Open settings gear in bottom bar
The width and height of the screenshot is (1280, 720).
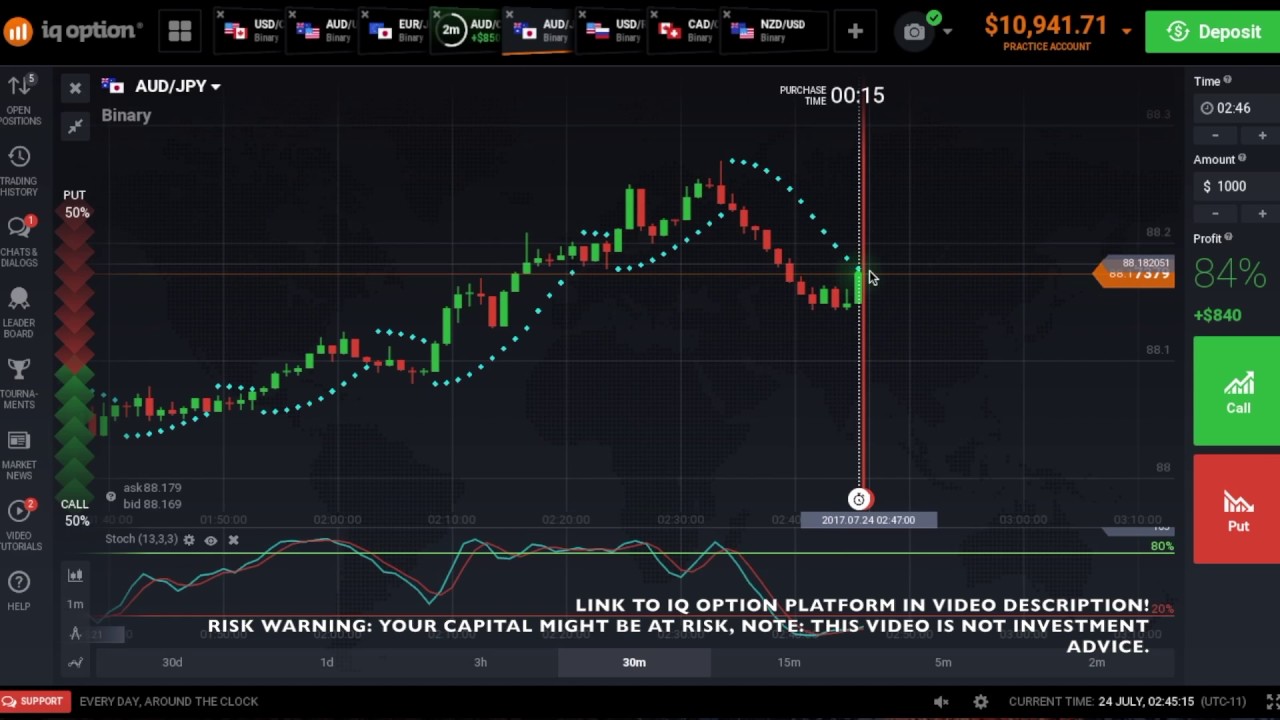click(x=981, y=702)
